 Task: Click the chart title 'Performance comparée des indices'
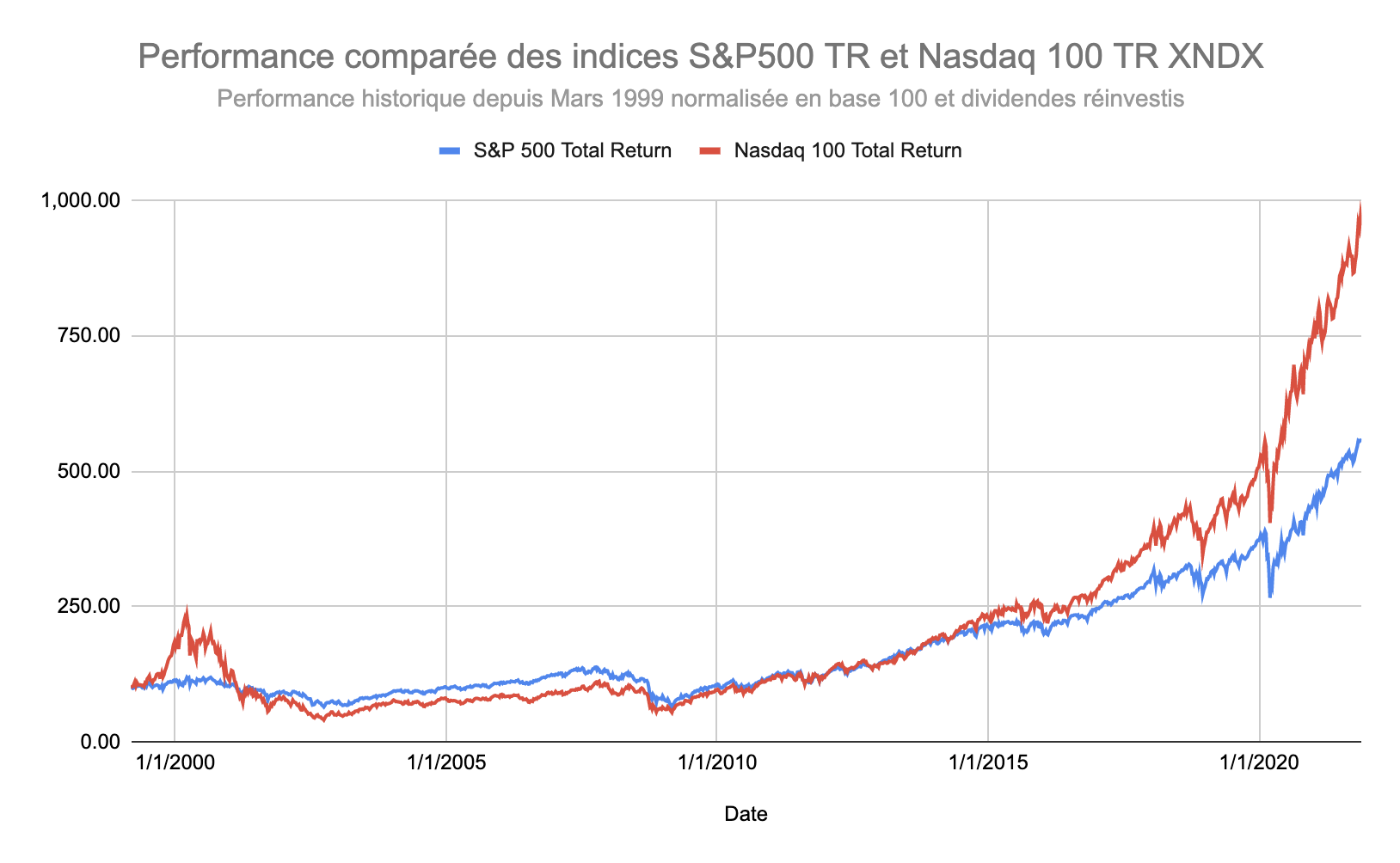(408, 58)
